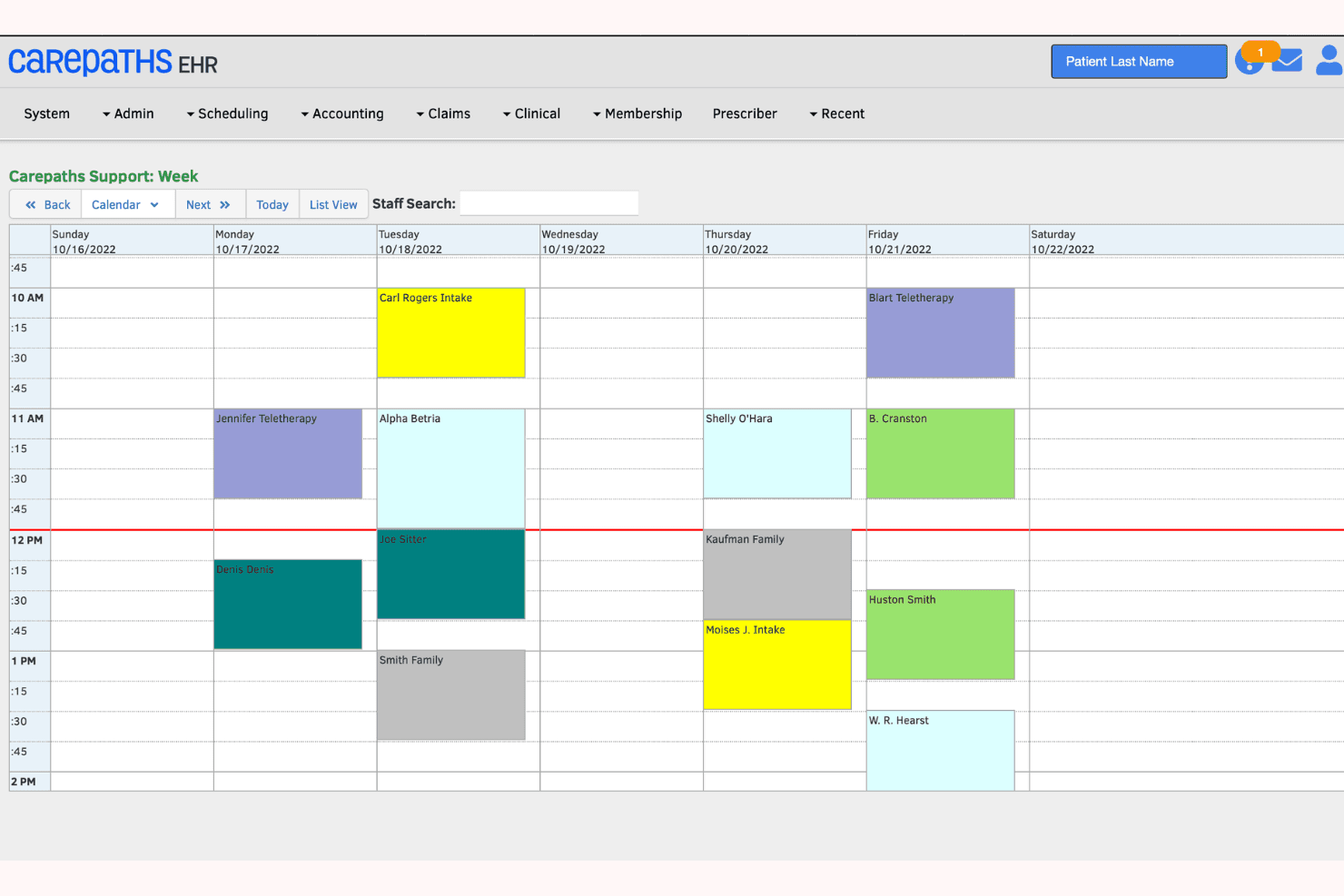Open the Kaufman Family appointment

pos(777,574)
